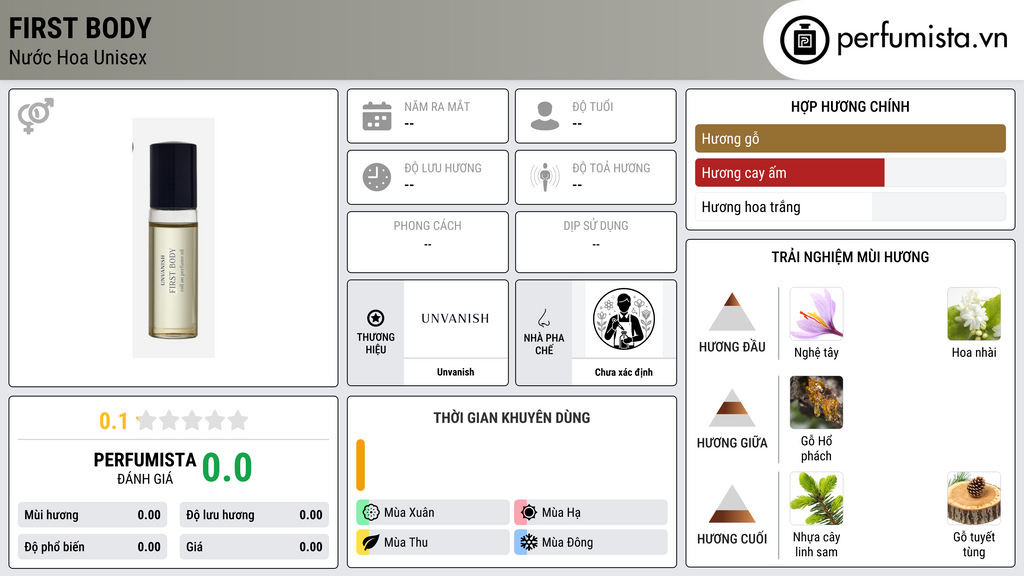Select the Mùa Đông season label
This screenshot has width=1024, height=576.
coord(567,542)
